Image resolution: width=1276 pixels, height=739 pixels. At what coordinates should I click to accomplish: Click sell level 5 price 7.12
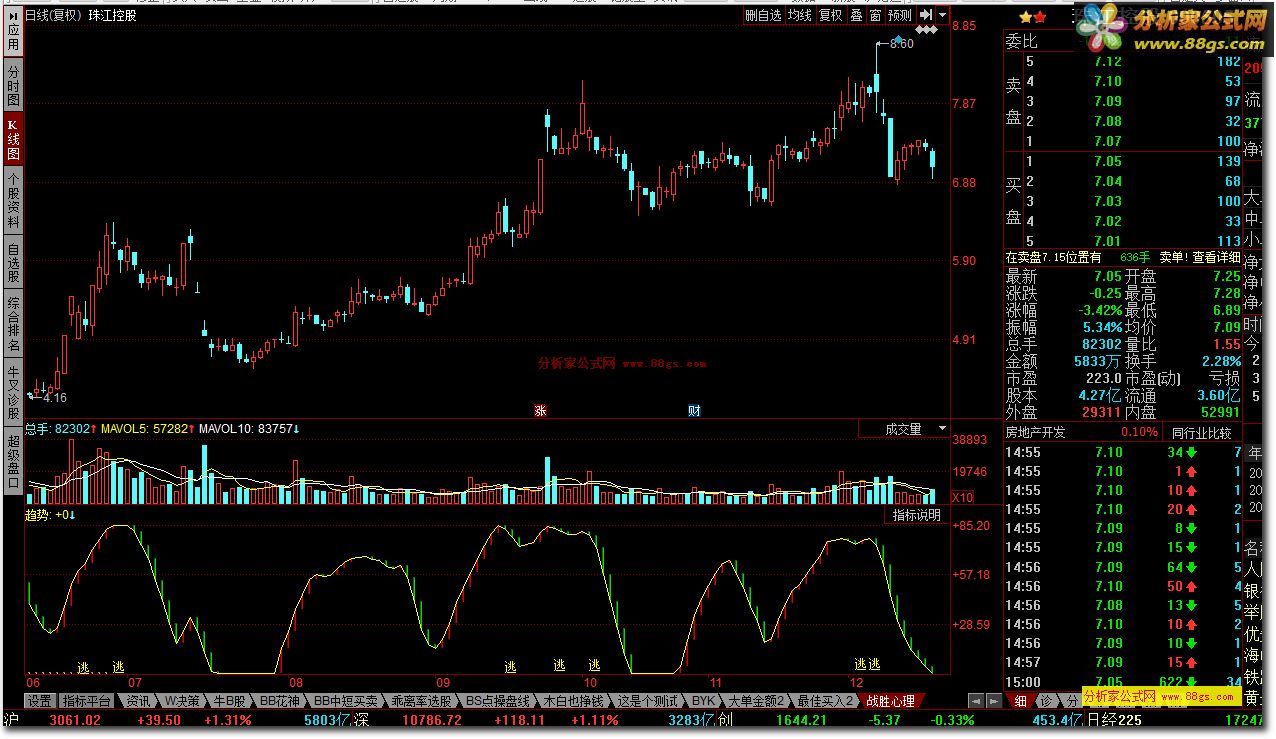coord(1108,61)
